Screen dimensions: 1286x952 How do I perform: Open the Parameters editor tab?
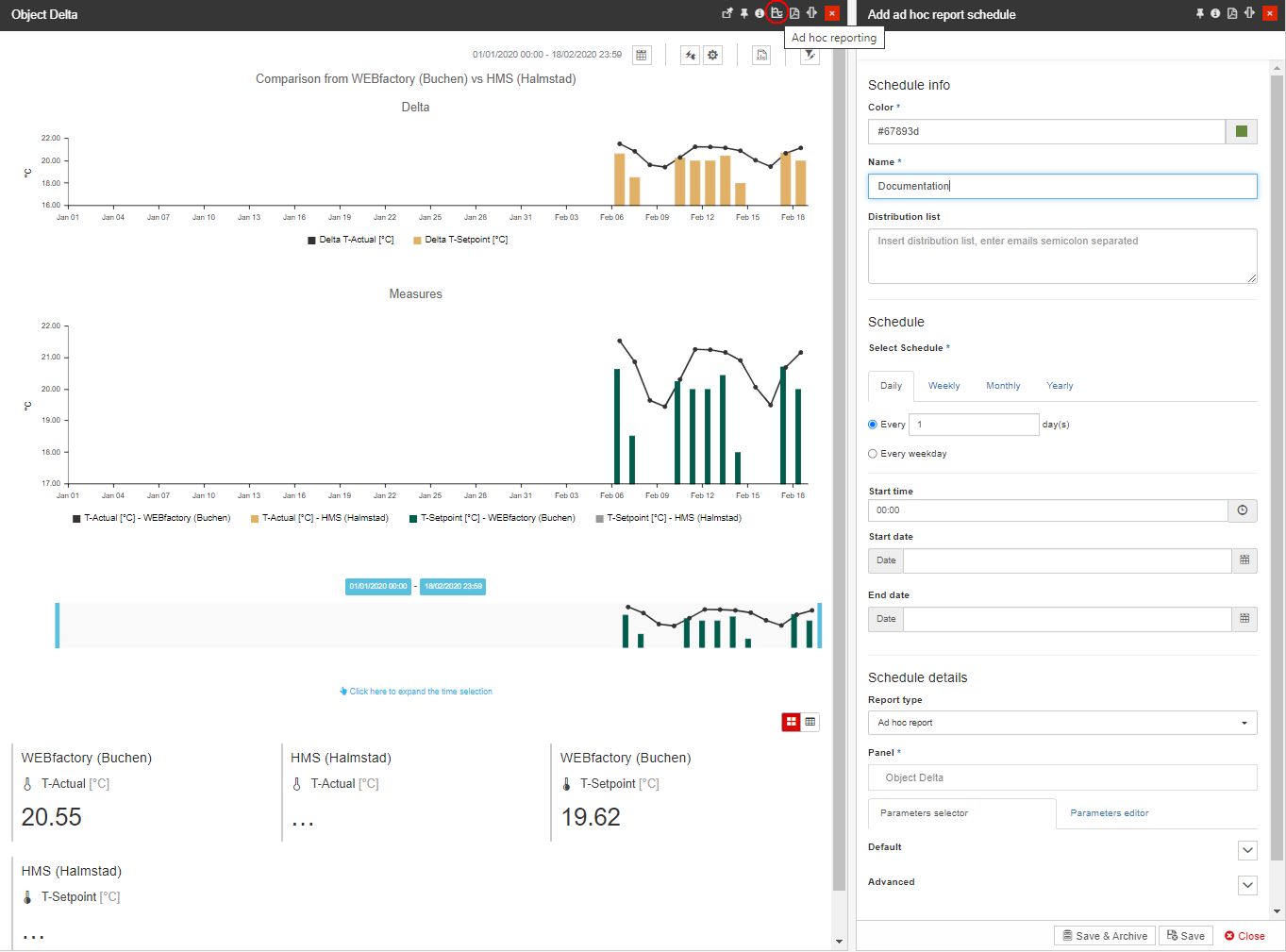[x=1109, y=813]
